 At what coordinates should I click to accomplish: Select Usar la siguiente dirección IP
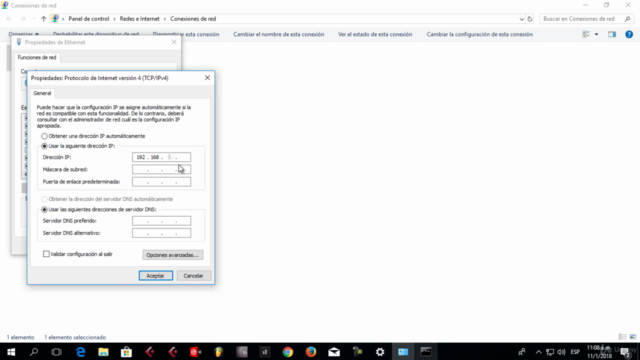click(44, 146)
